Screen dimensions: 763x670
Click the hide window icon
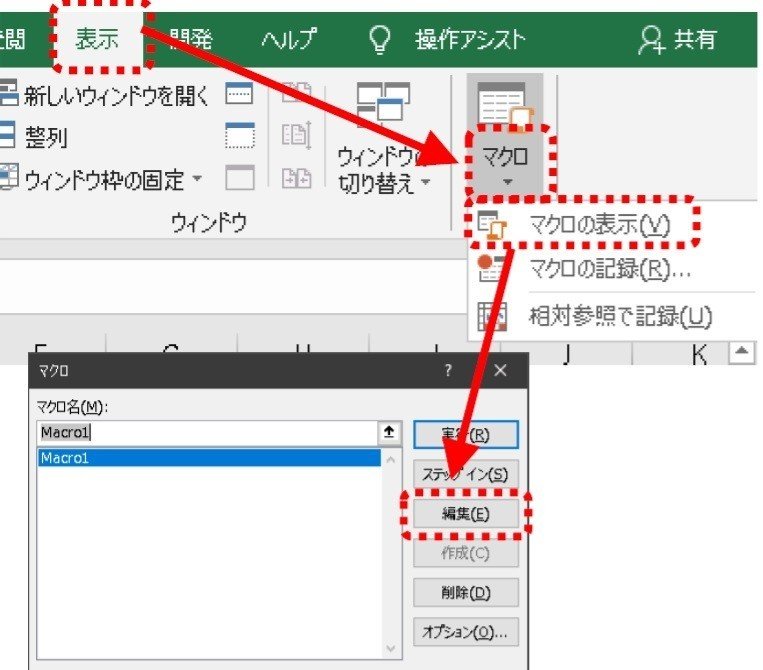(239, 135)
